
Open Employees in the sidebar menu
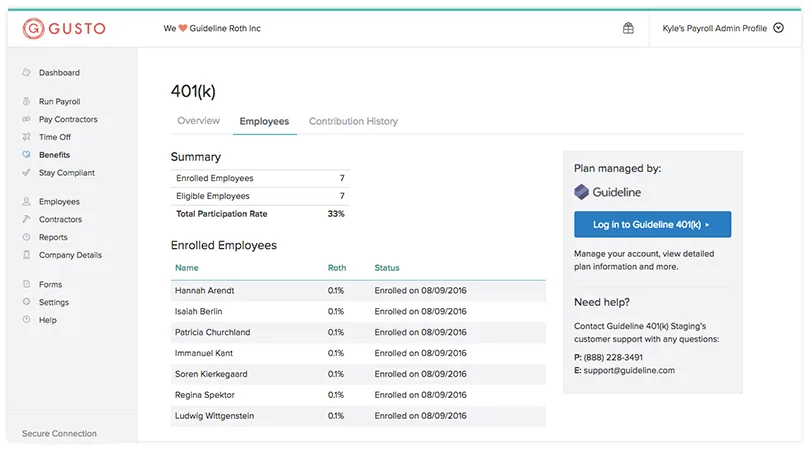tap(59, 202)
